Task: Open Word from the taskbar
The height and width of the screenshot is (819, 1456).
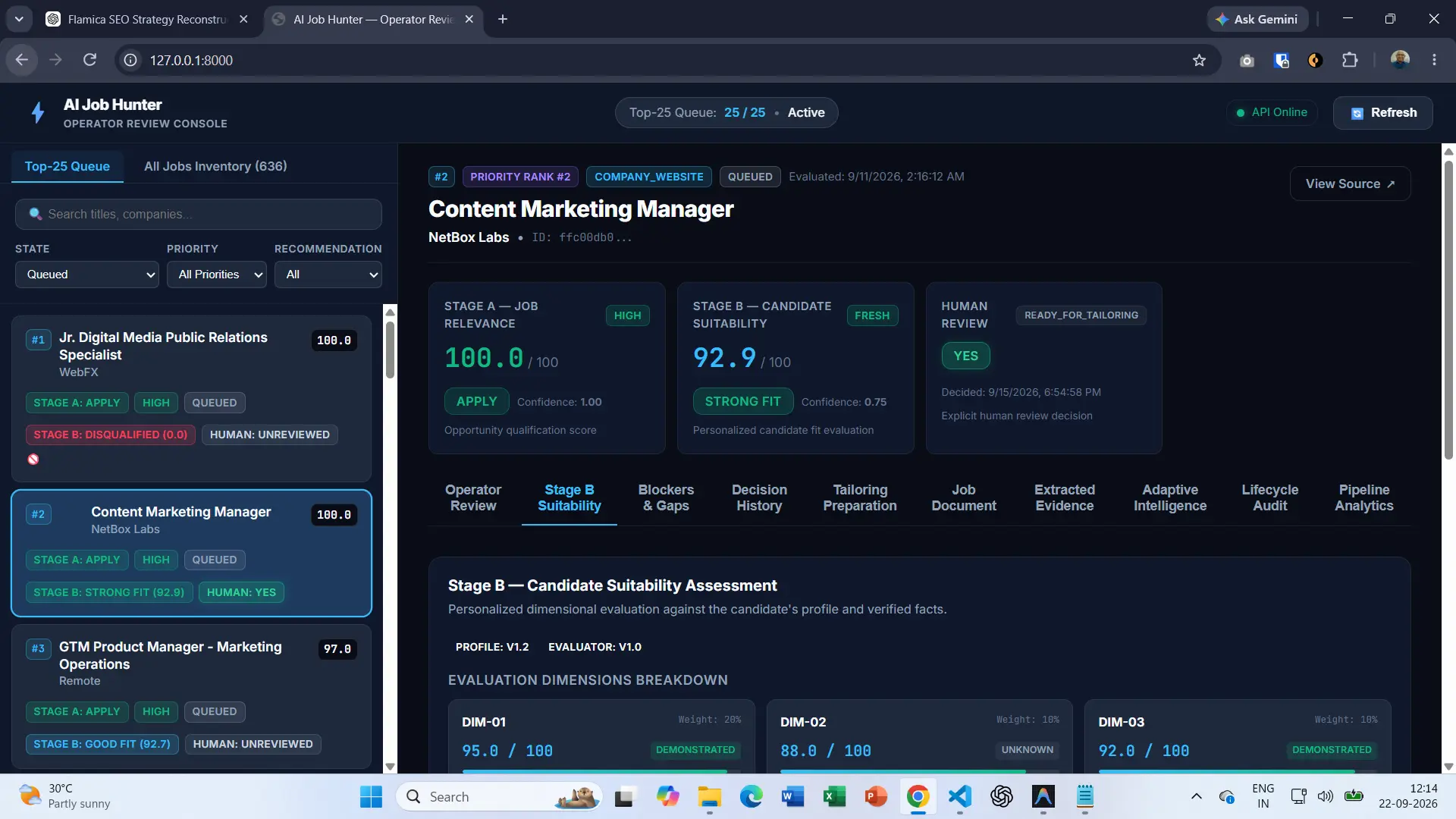Action: point(792,797)
